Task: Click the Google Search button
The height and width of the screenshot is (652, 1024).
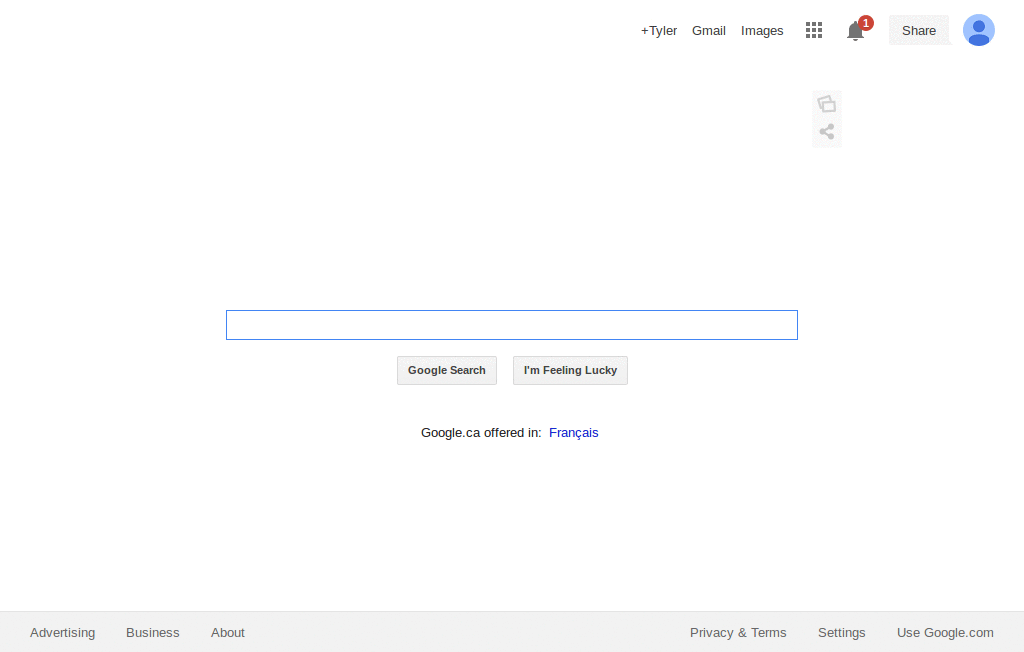Action: point(447,370)
